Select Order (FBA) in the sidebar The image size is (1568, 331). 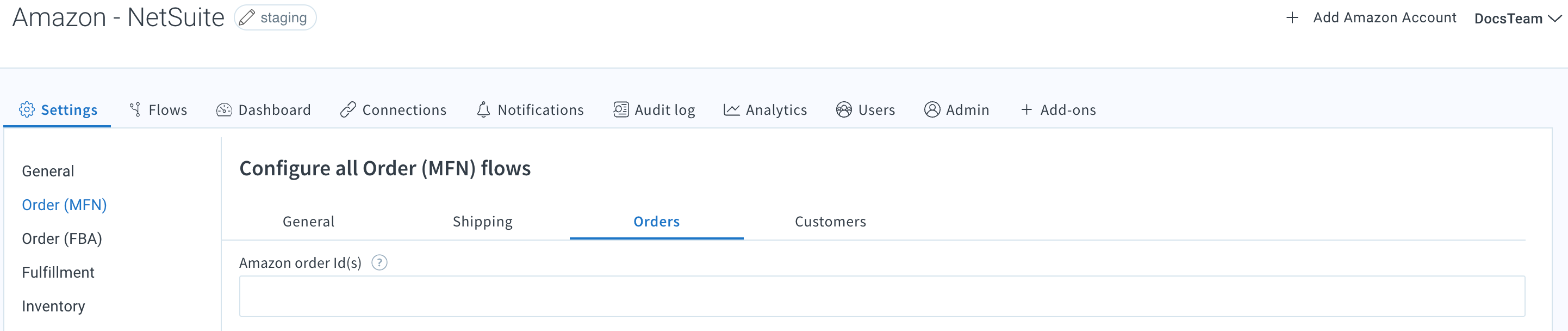[62, 238]
